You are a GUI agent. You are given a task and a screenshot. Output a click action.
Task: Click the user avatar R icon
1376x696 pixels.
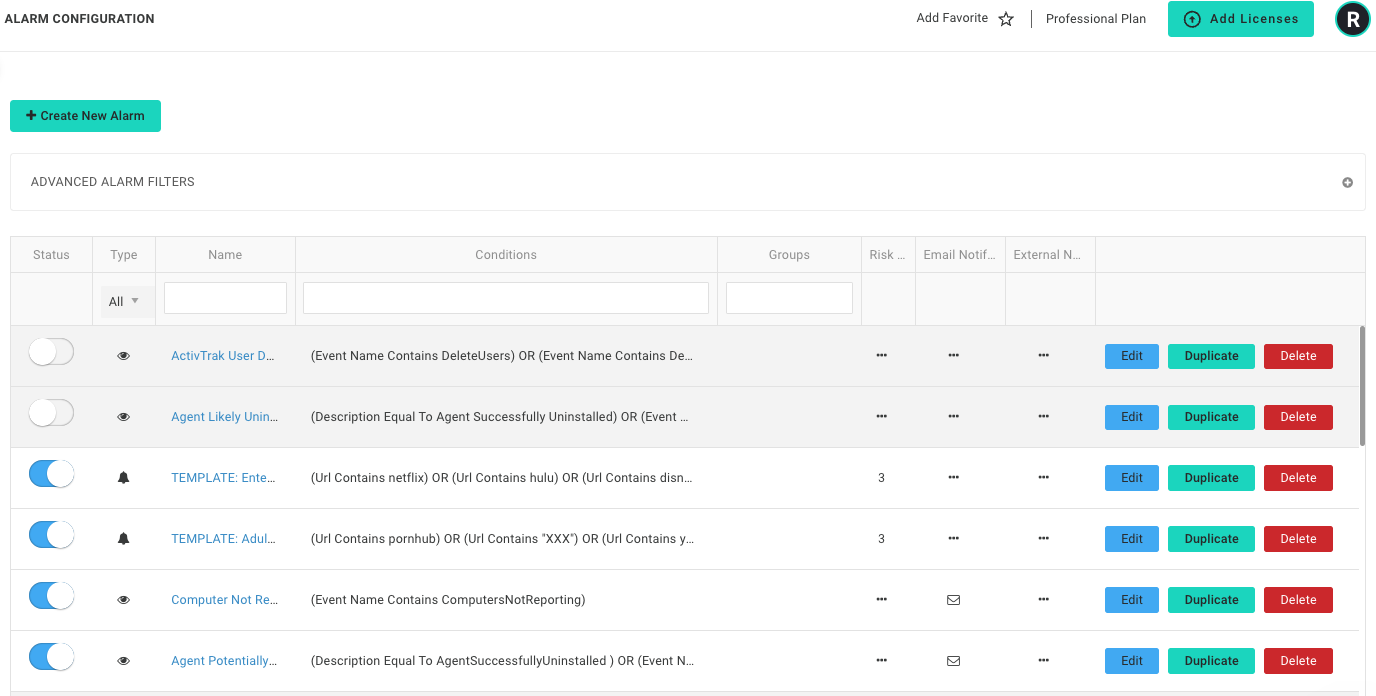tap(1353, 19)
